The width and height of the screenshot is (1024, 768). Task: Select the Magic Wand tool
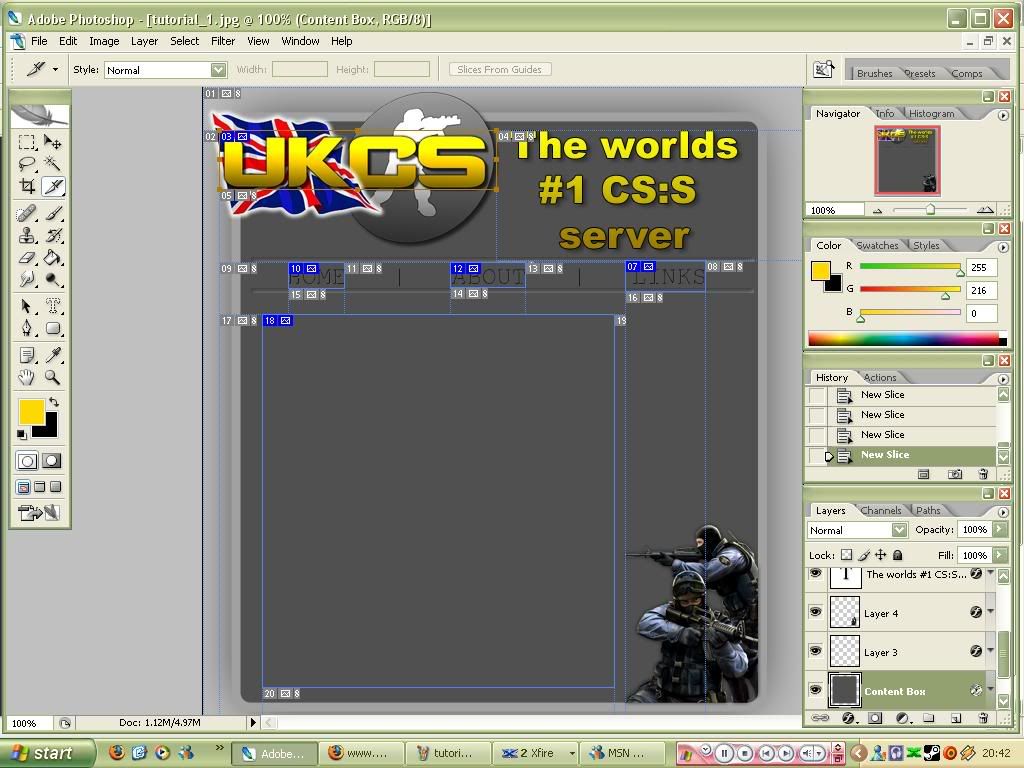click(x=53, y=164)
